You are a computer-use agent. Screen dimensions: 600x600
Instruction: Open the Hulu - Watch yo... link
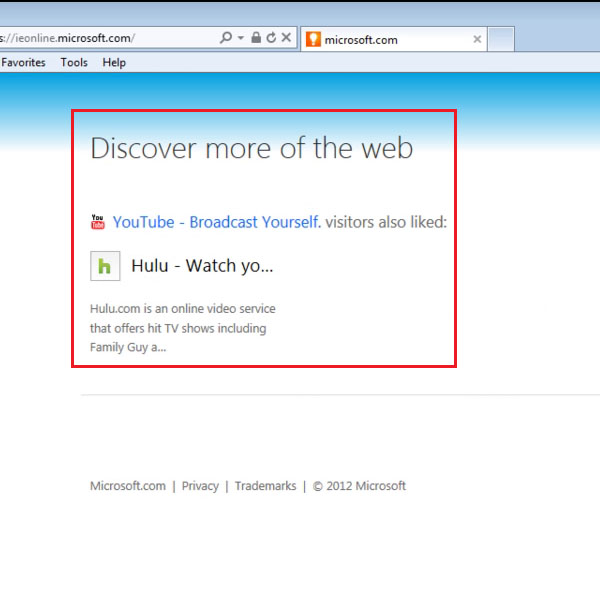tap(202, 266)
